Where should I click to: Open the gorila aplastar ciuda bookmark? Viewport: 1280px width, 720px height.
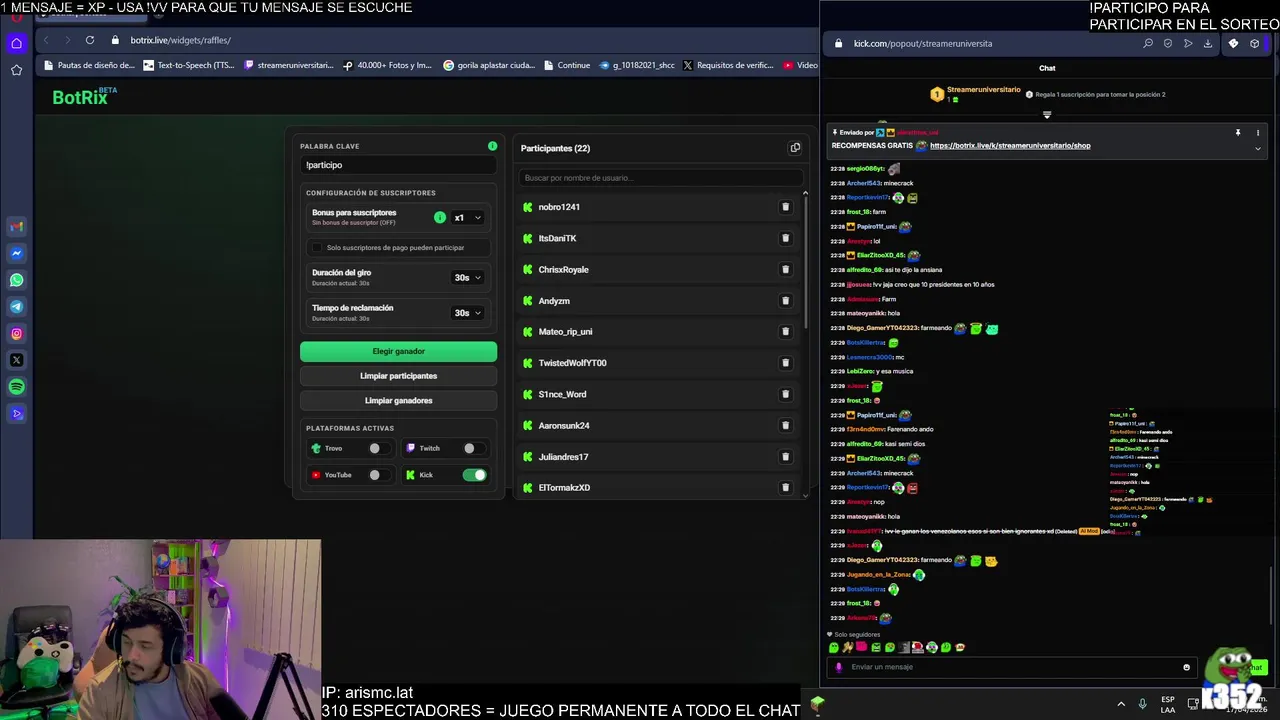(488, 65)
